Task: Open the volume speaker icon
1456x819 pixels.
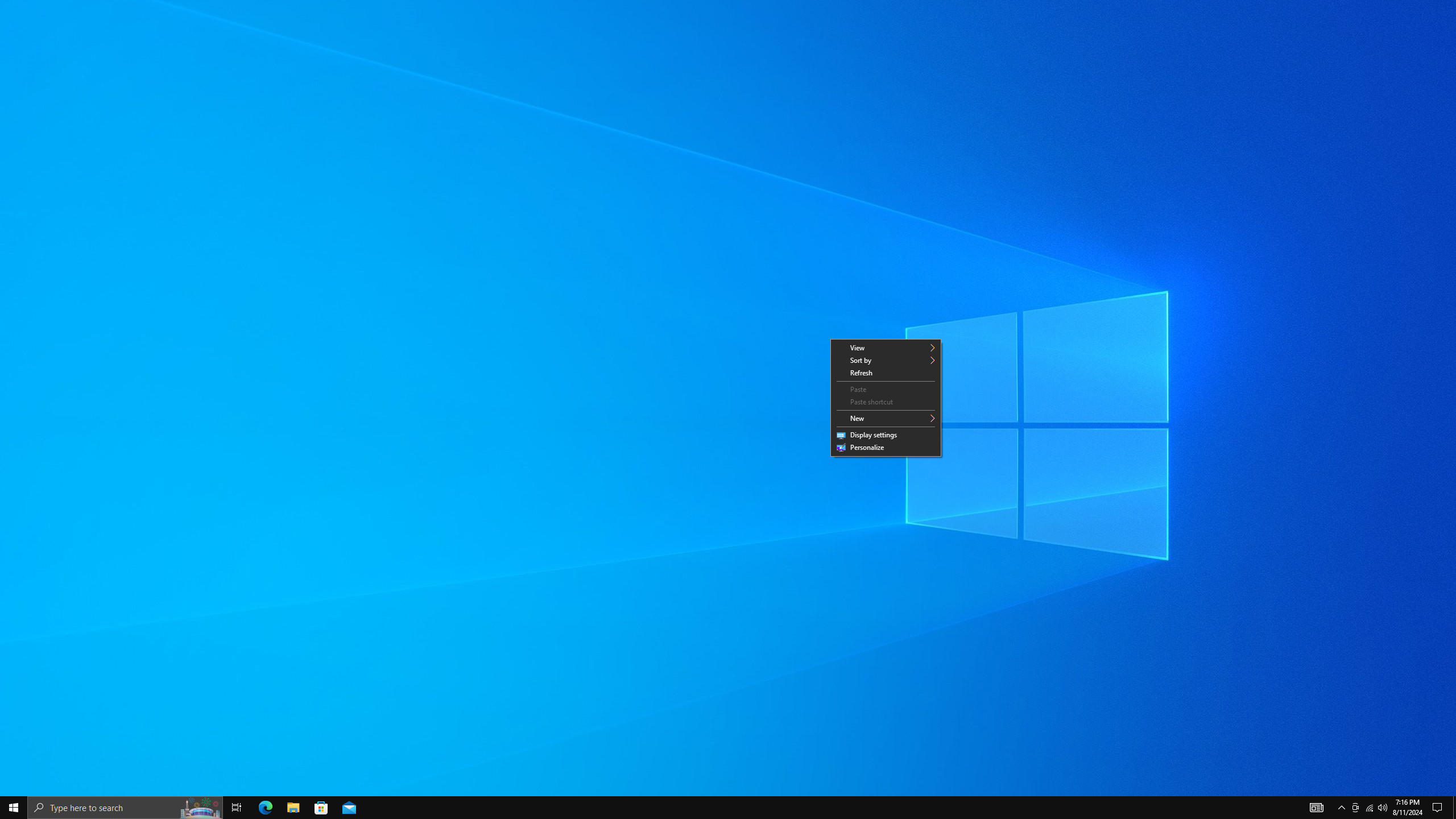Action: coord(1383,808)
